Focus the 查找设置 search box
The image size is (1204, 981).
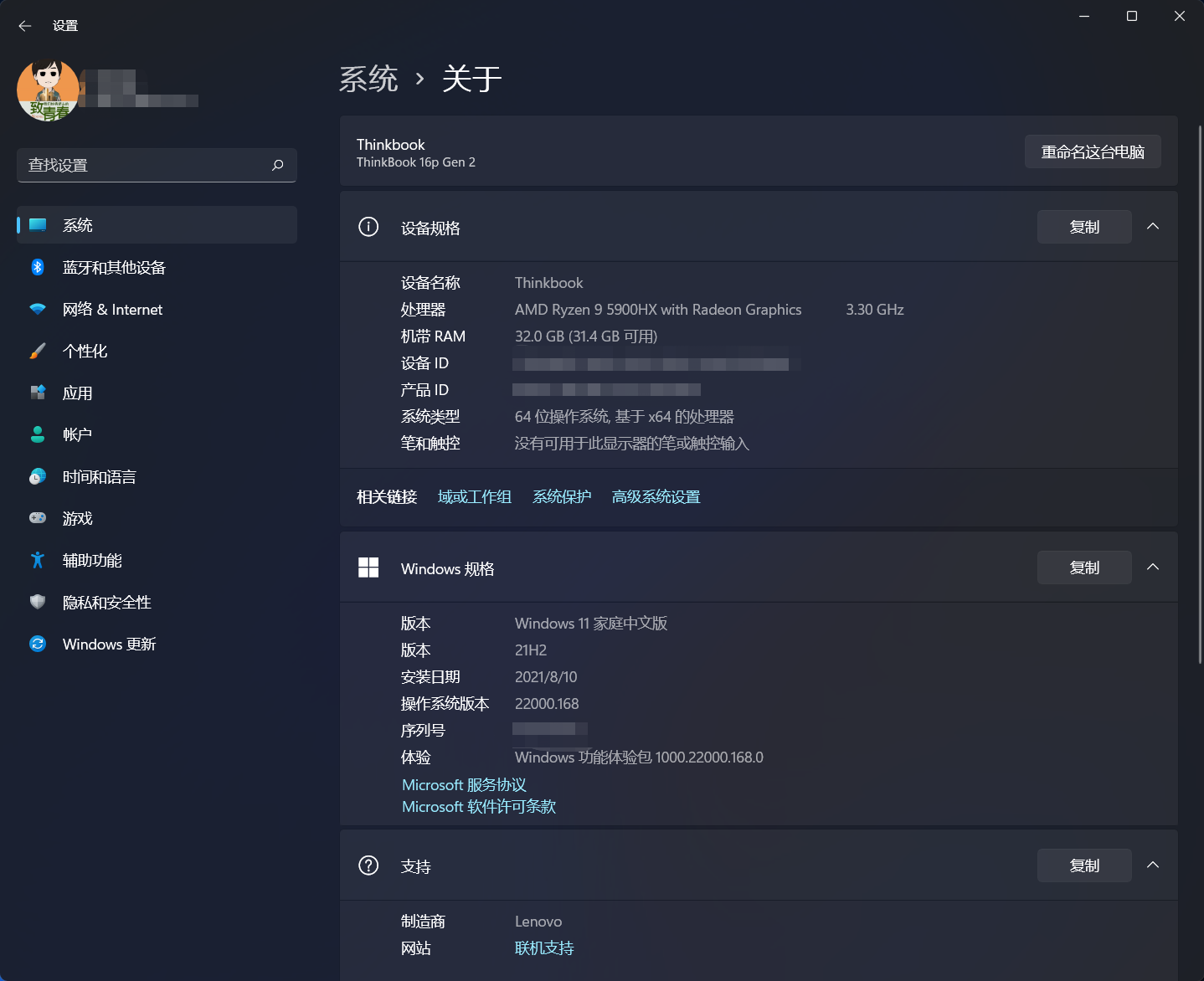pos(157,165)
